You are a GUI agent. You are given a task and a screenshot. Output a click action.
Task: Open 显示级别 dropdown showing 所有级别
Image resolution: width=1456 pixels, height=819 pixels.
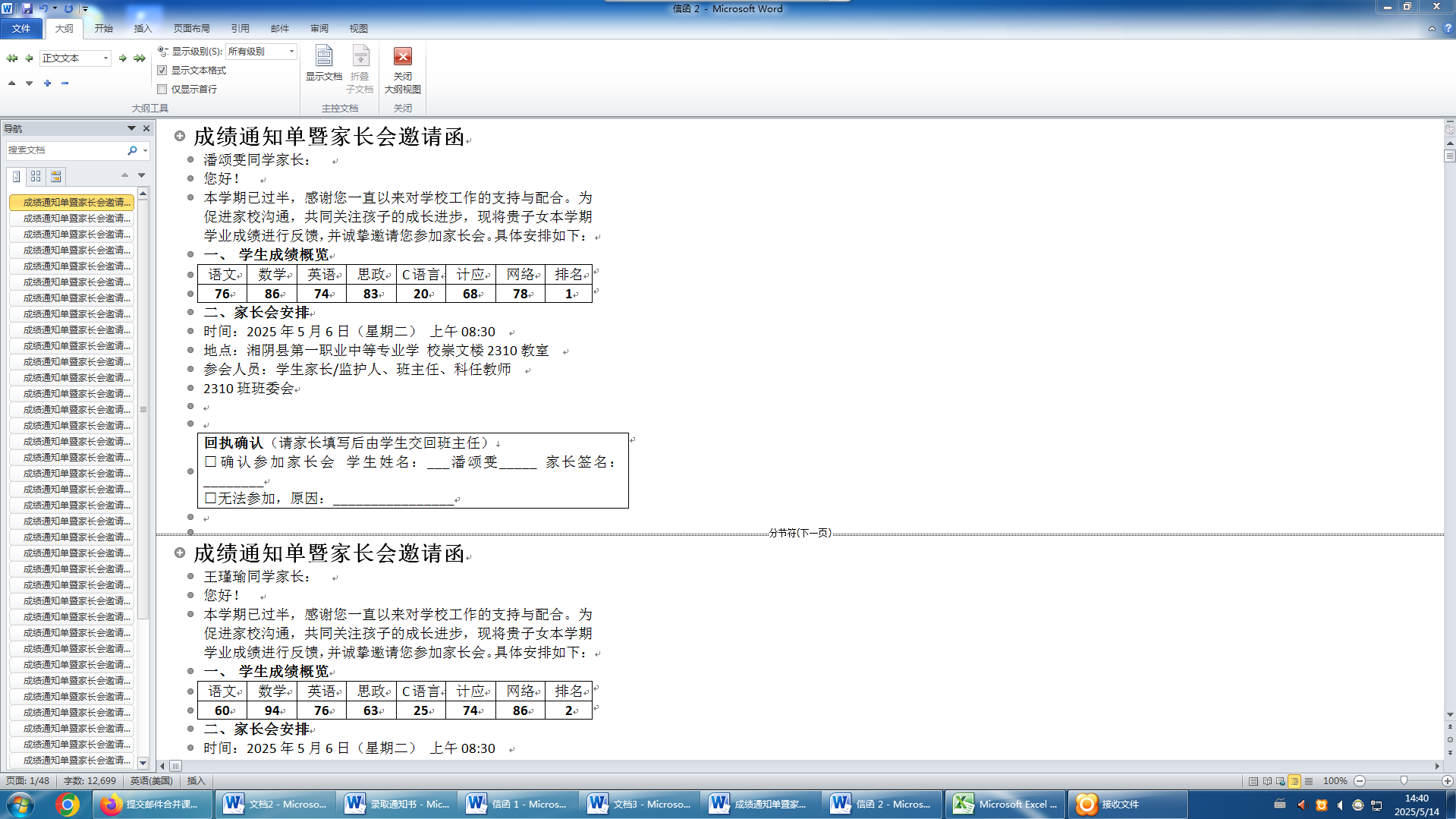pyautogui.click(x=291, y=52)
